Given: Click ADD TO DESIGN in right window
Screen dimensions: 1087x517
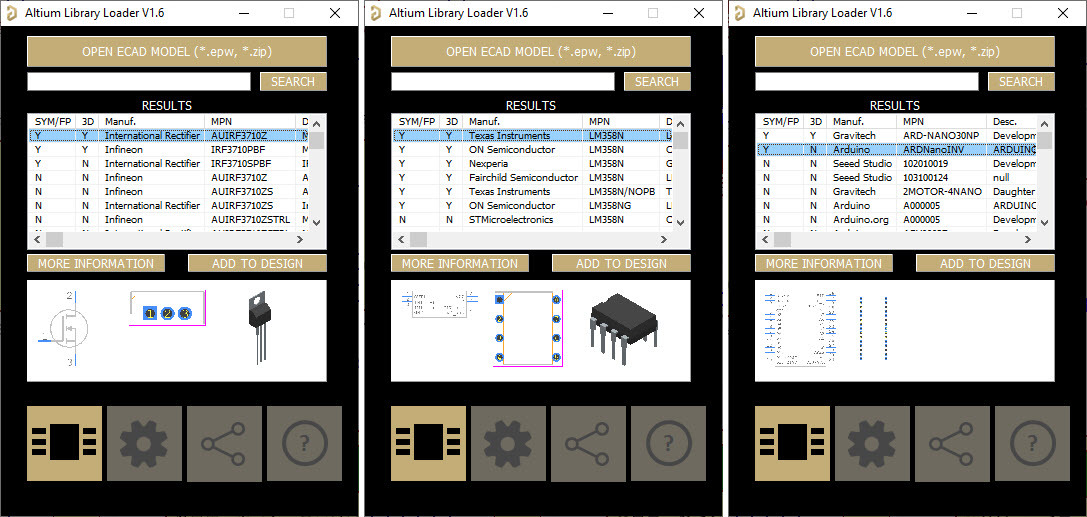Looking at the screenshot, I should point(985,263).
